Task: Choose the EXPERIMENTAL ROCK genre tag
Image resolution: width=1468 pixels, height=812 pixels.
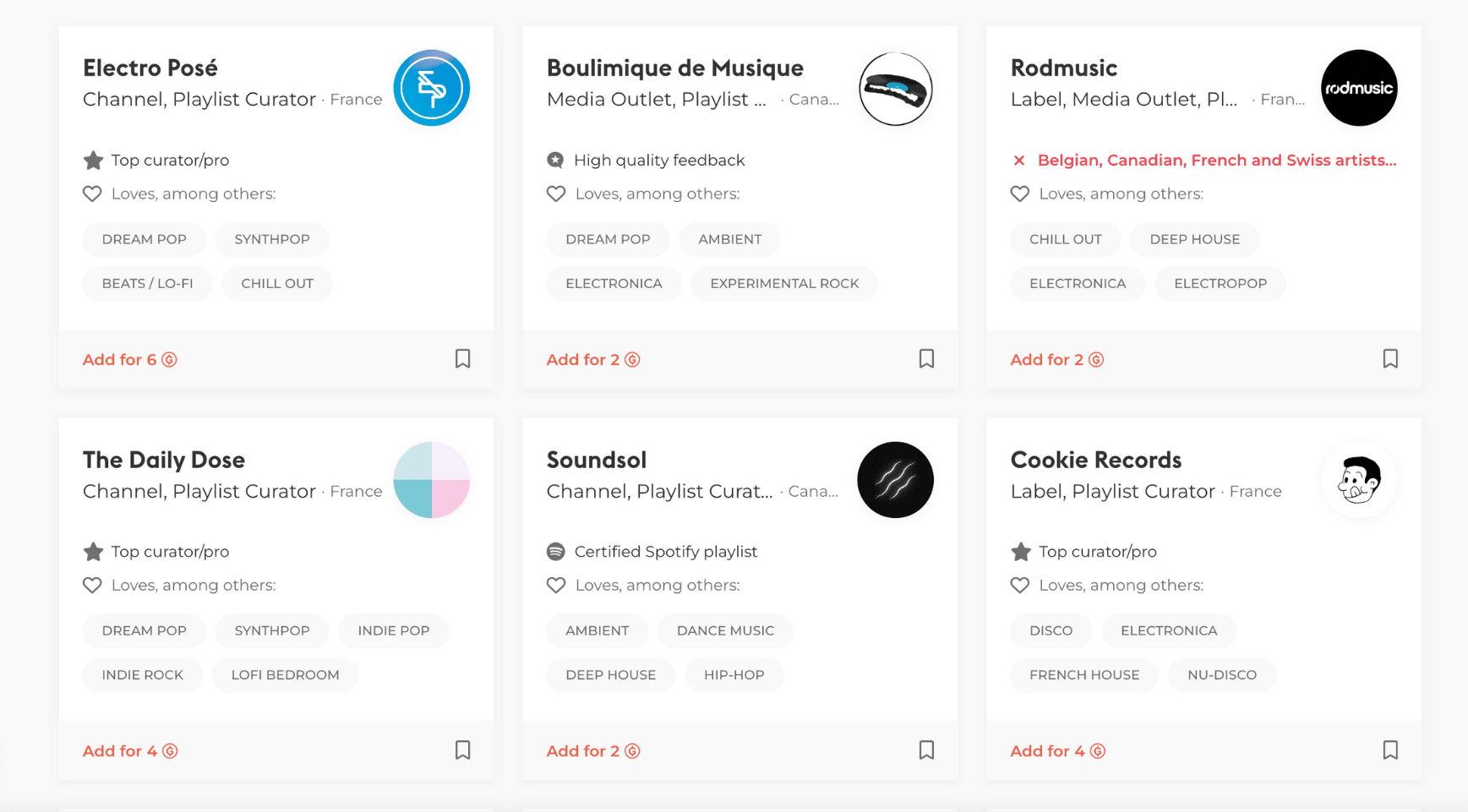Action: [x=784, y=283]
